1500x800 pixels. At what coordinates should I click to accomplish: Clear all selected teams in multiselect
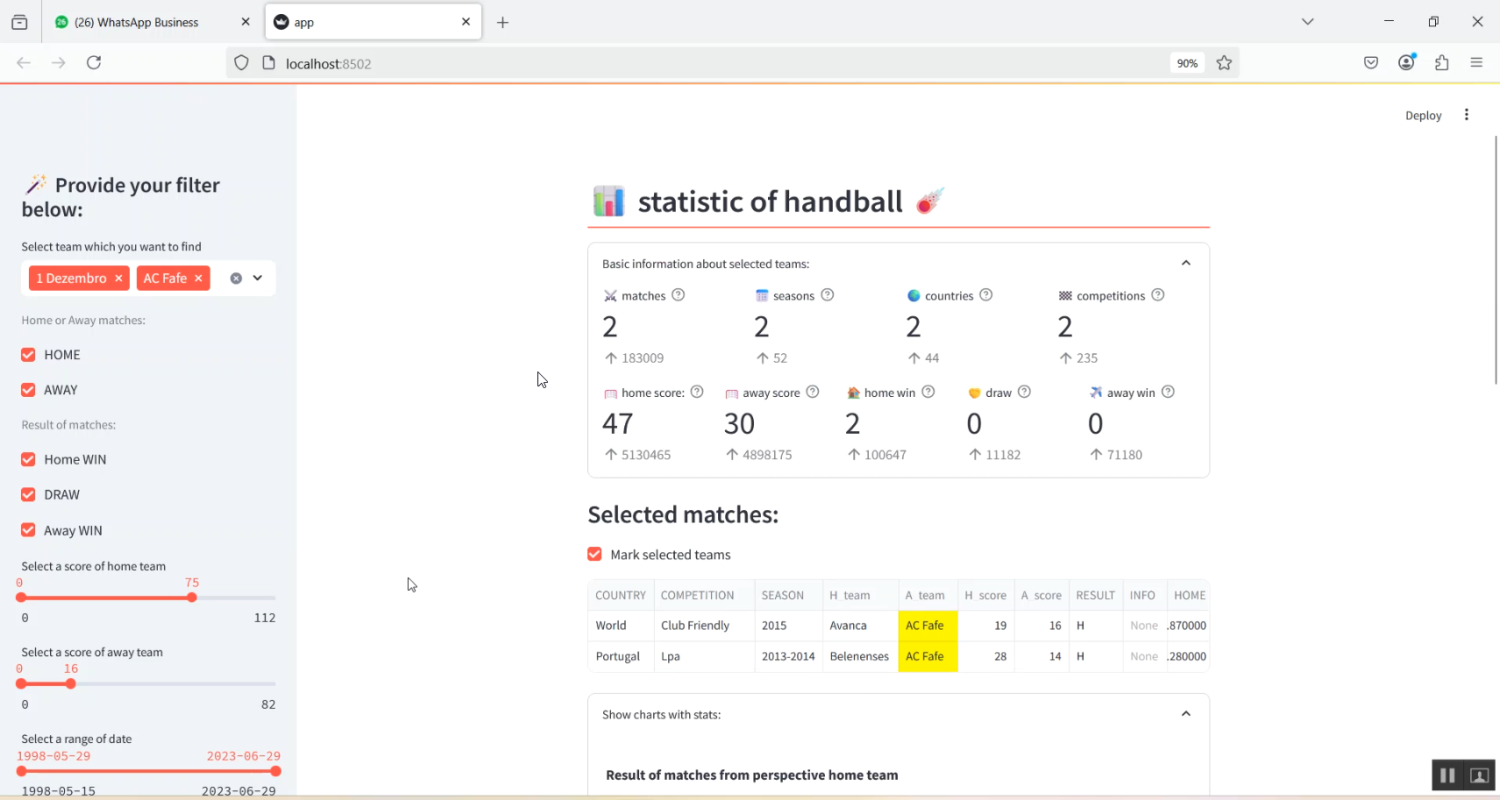(x=236, y=278)
